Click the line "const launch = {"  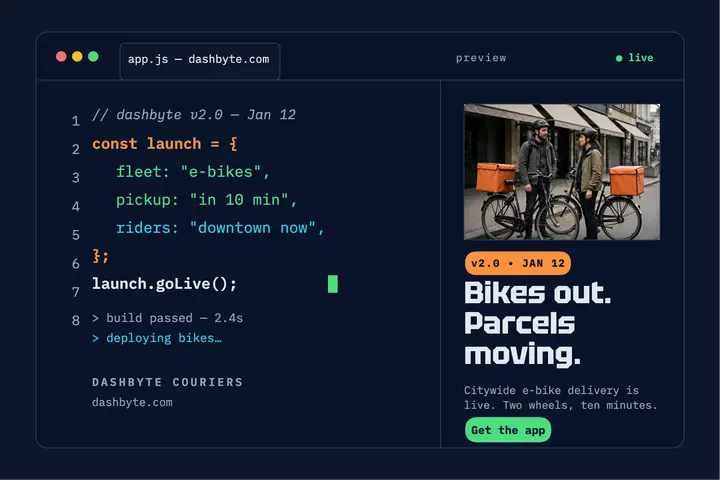point(165,144)
